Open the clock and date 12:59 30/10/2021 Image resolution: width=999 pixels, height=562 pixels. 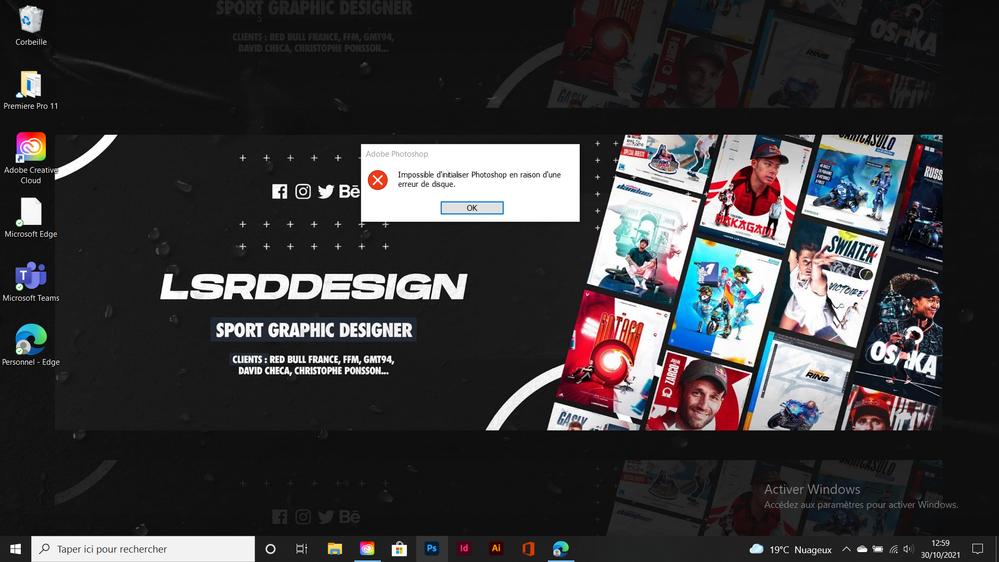pyautogui.click(x=940, y=549)
